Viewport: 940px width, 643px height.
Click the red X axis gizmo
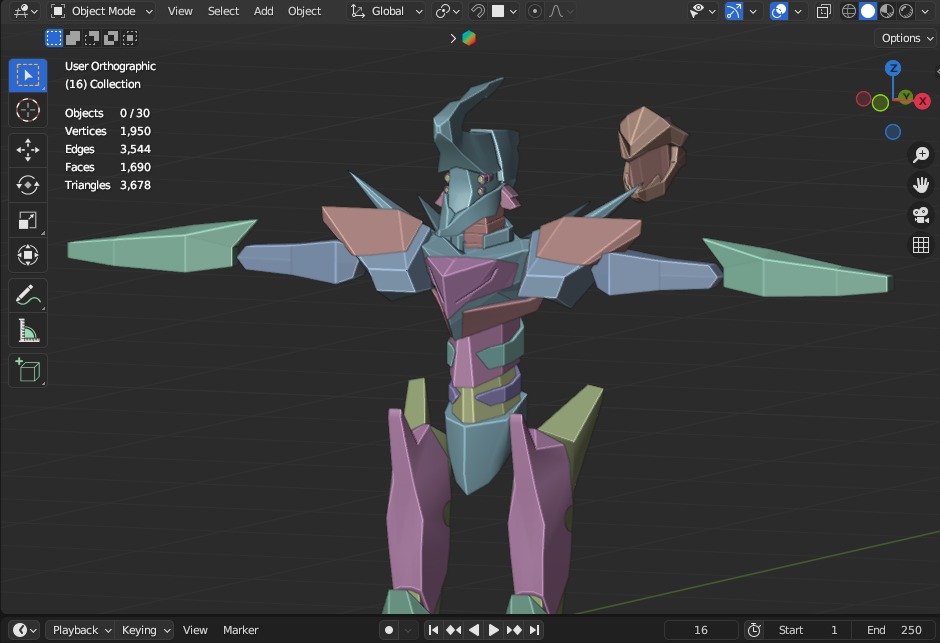(923, 101)
